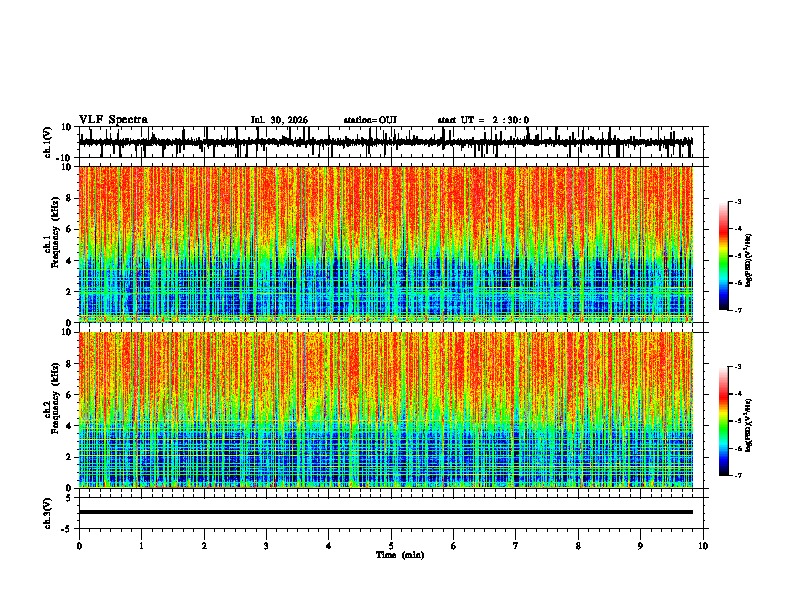
Task: Click the "ch.1(V)" waveform axis label
Action: (48, 142)
